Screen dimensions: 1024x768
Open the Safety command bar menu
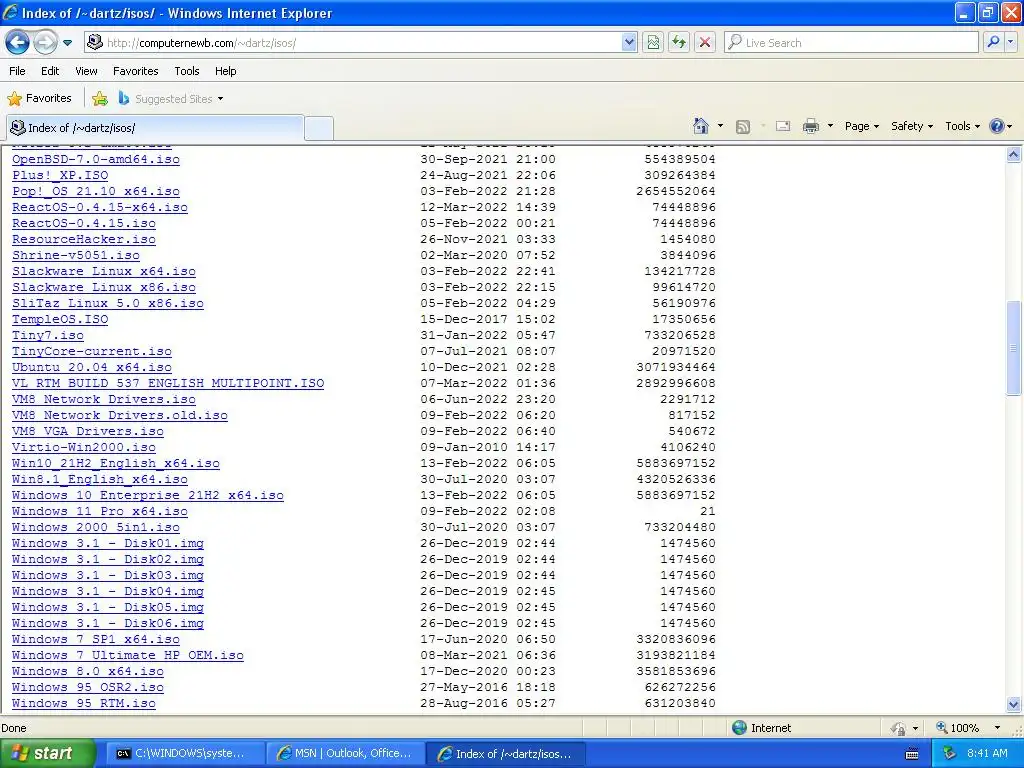[912, 126]
